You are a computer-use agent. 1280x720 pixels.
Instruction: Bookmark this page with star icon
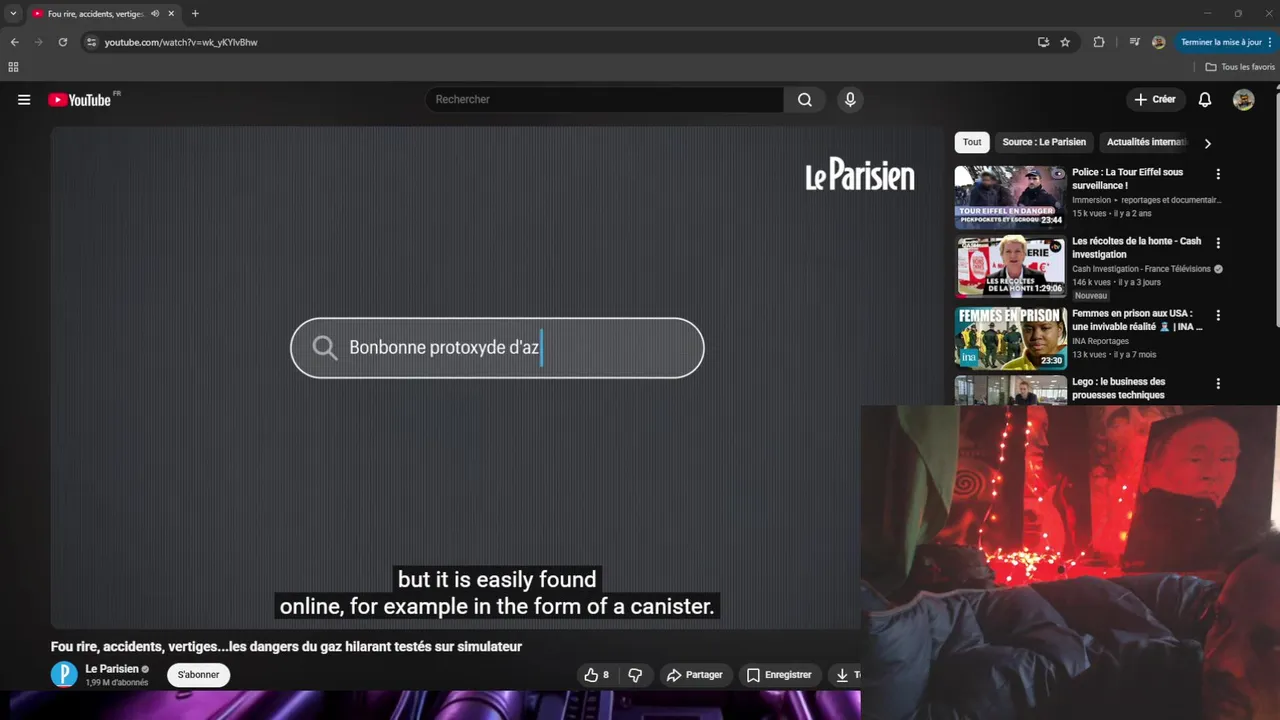1065,42
